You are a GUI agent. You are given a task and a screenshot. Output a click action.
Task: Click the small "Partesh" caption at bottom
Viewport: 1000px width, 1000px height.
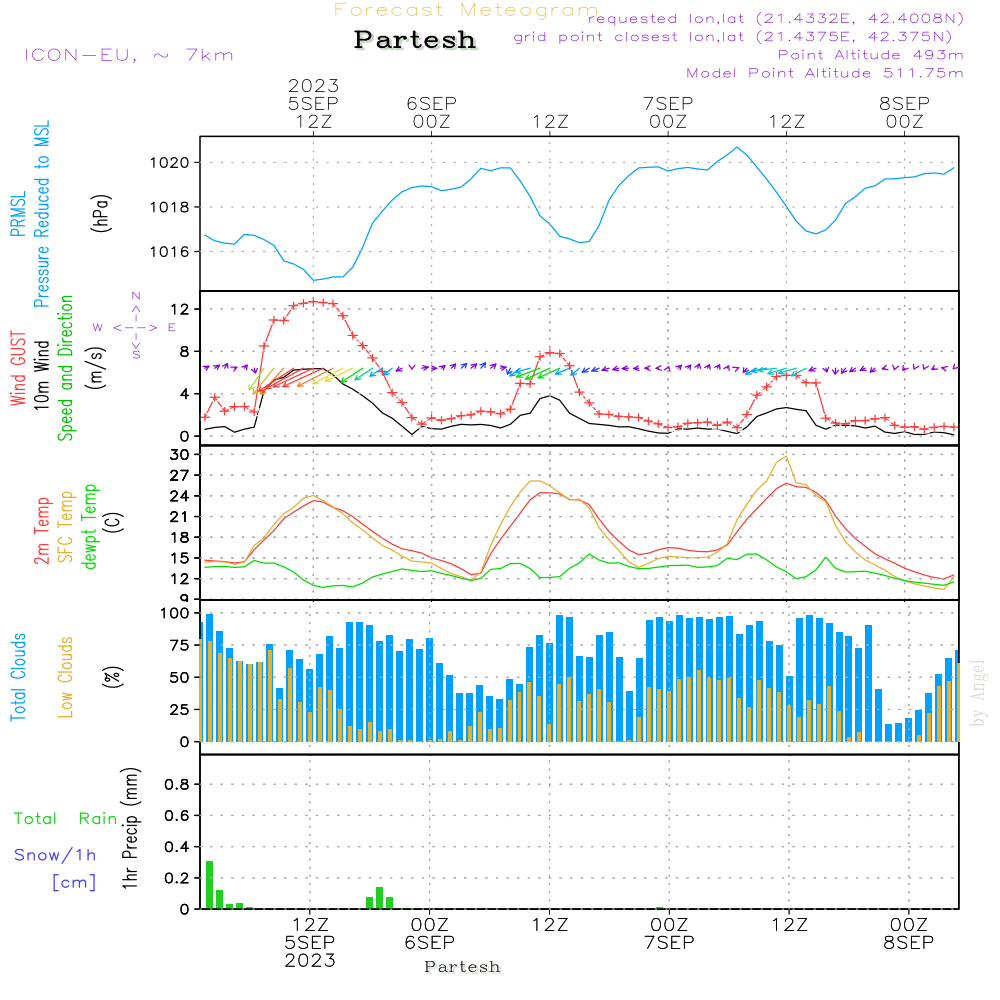point(462,967)
